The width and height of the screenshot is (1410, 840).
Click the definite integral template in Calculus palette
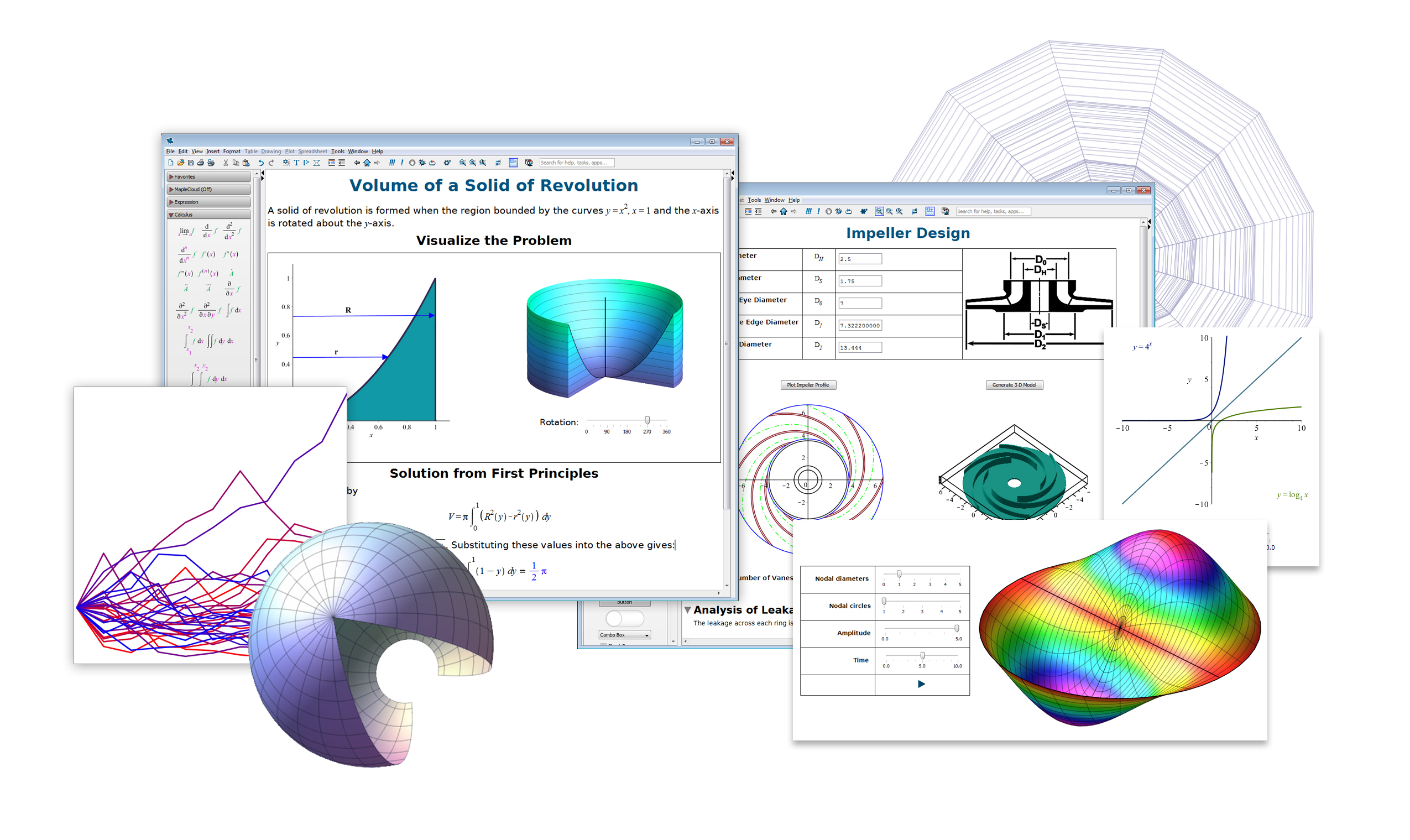coord(194,341)
